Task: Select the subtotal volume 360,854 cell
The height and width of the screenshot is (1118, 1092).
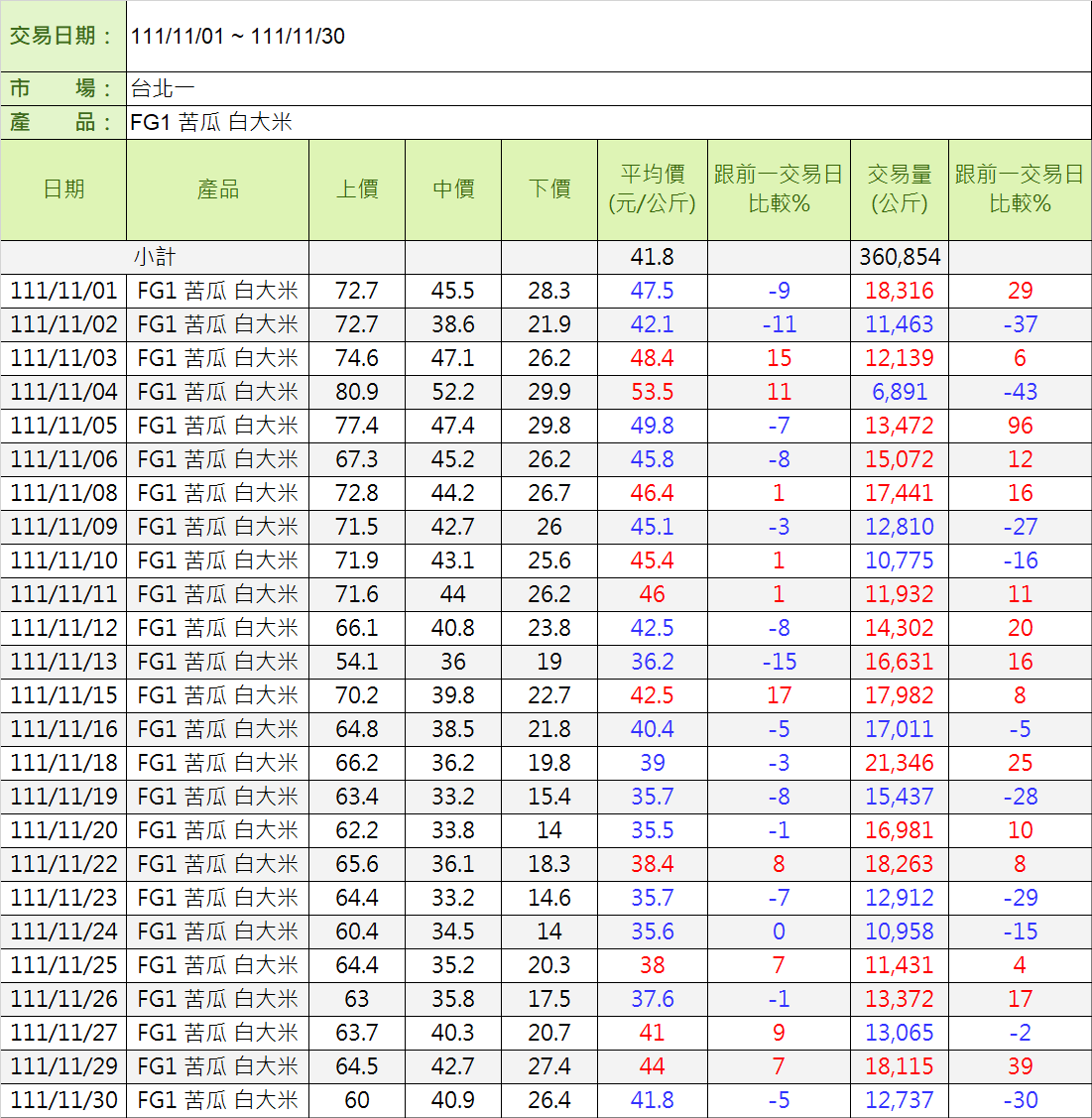Action: click(x=900, y=257)
